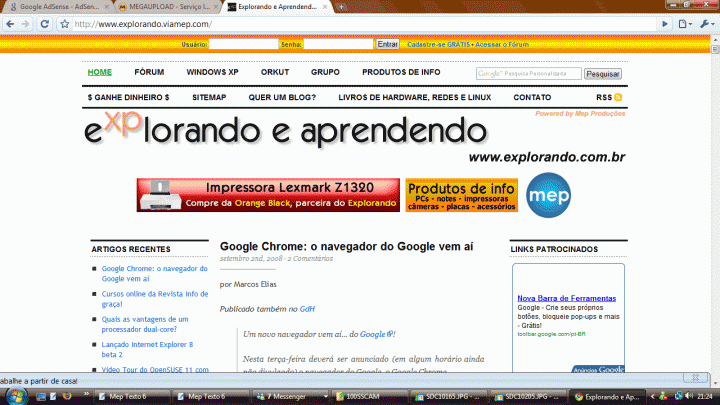720x405 pixels.
Task: Open the Windows Start orb
Action: pos(16,396)
